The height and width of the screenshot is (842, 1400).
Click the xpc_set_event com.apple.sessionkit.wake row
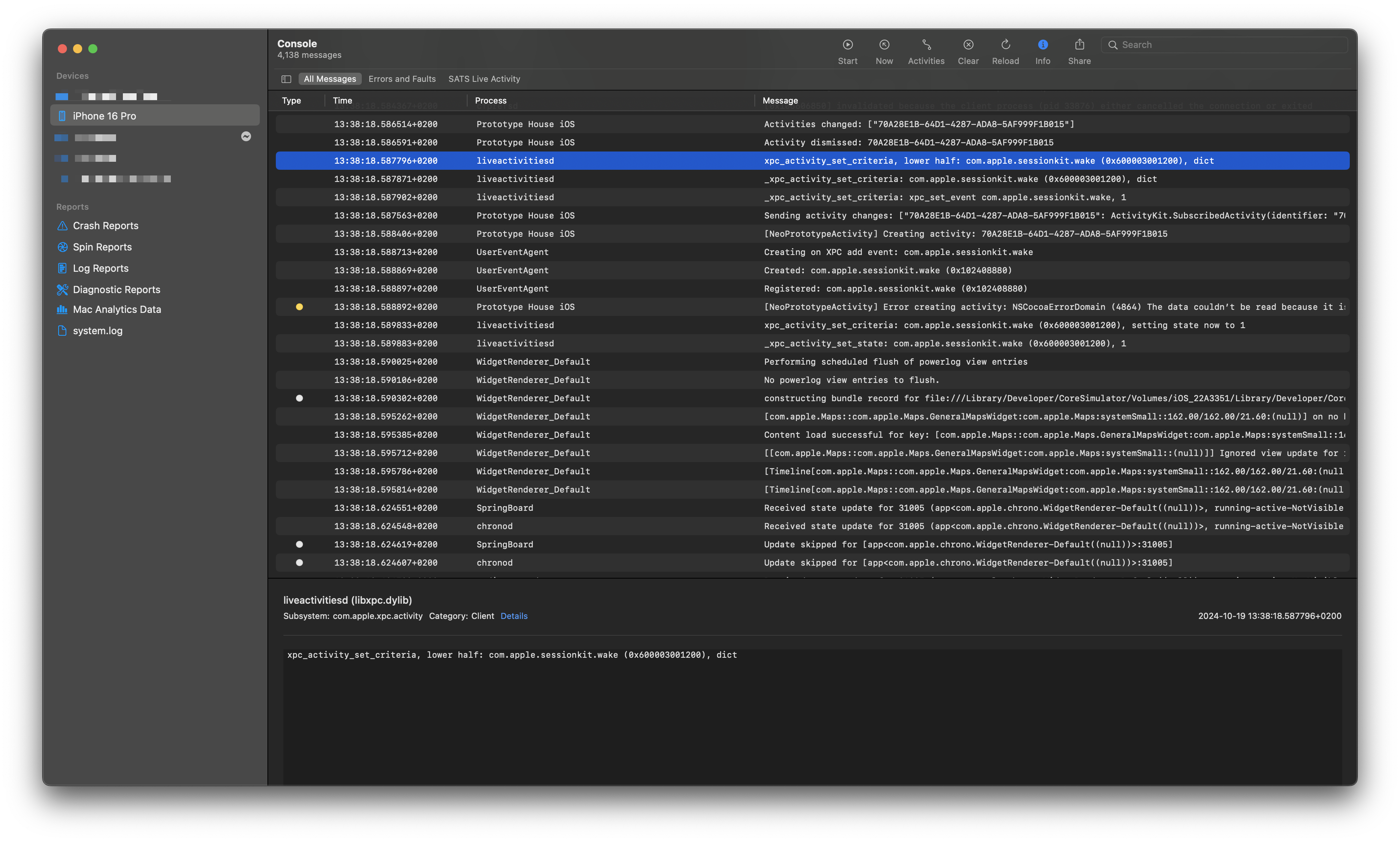coord(812,198)
